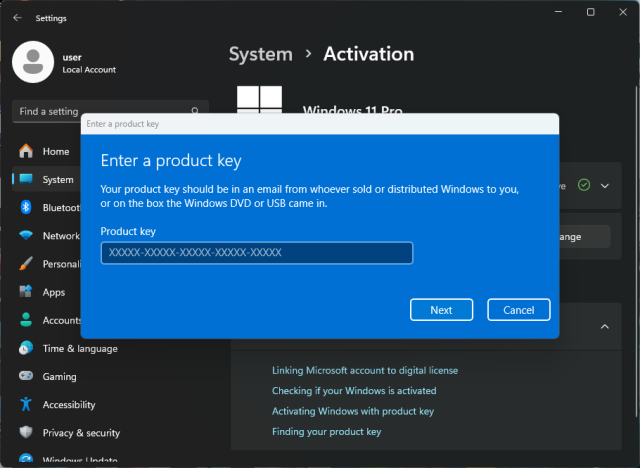Click the green activation checkmark icon

tap(584, 185)
